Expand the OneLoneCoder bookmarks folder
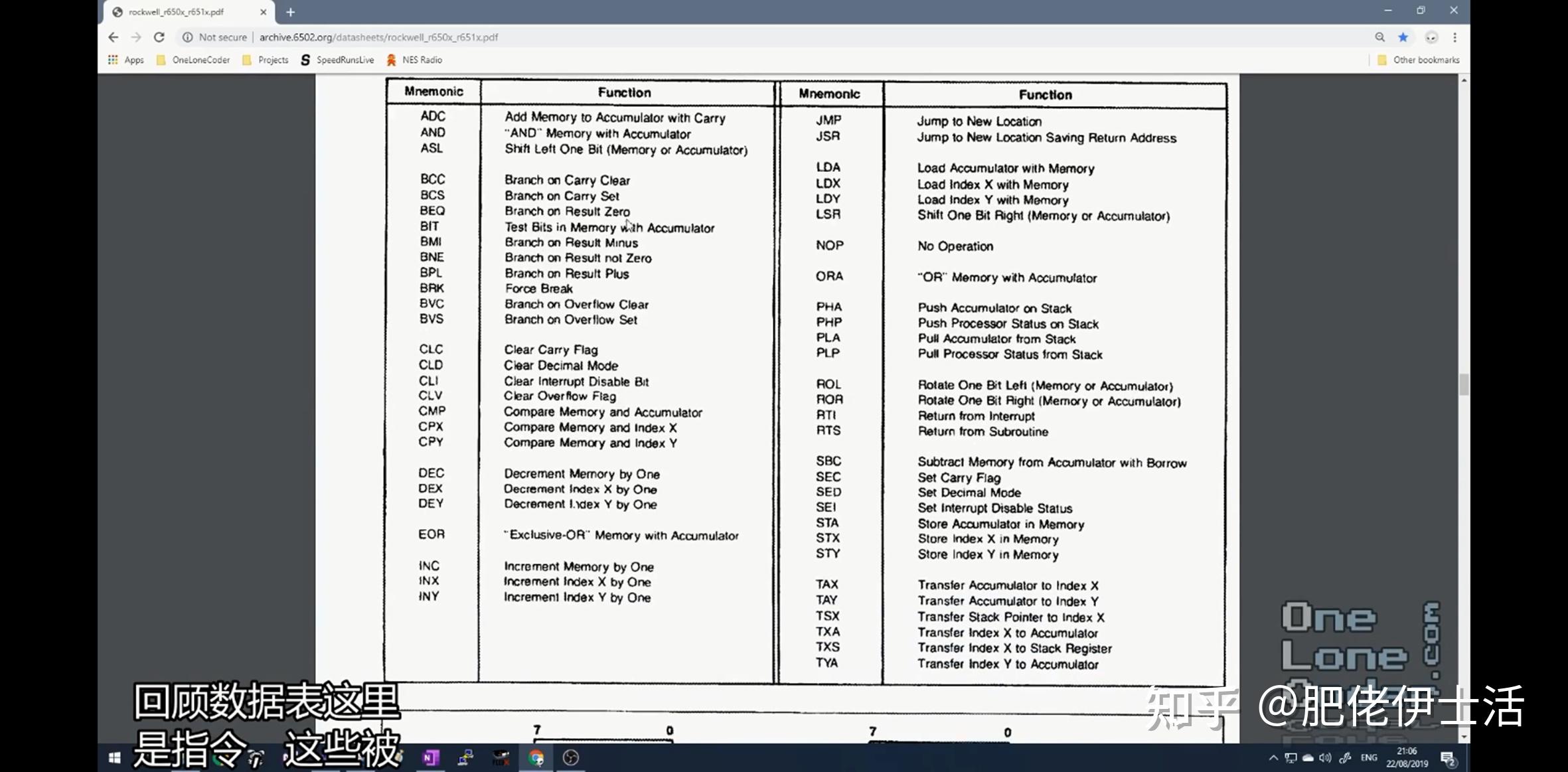The image size is (1568, 772). point(193,60)
